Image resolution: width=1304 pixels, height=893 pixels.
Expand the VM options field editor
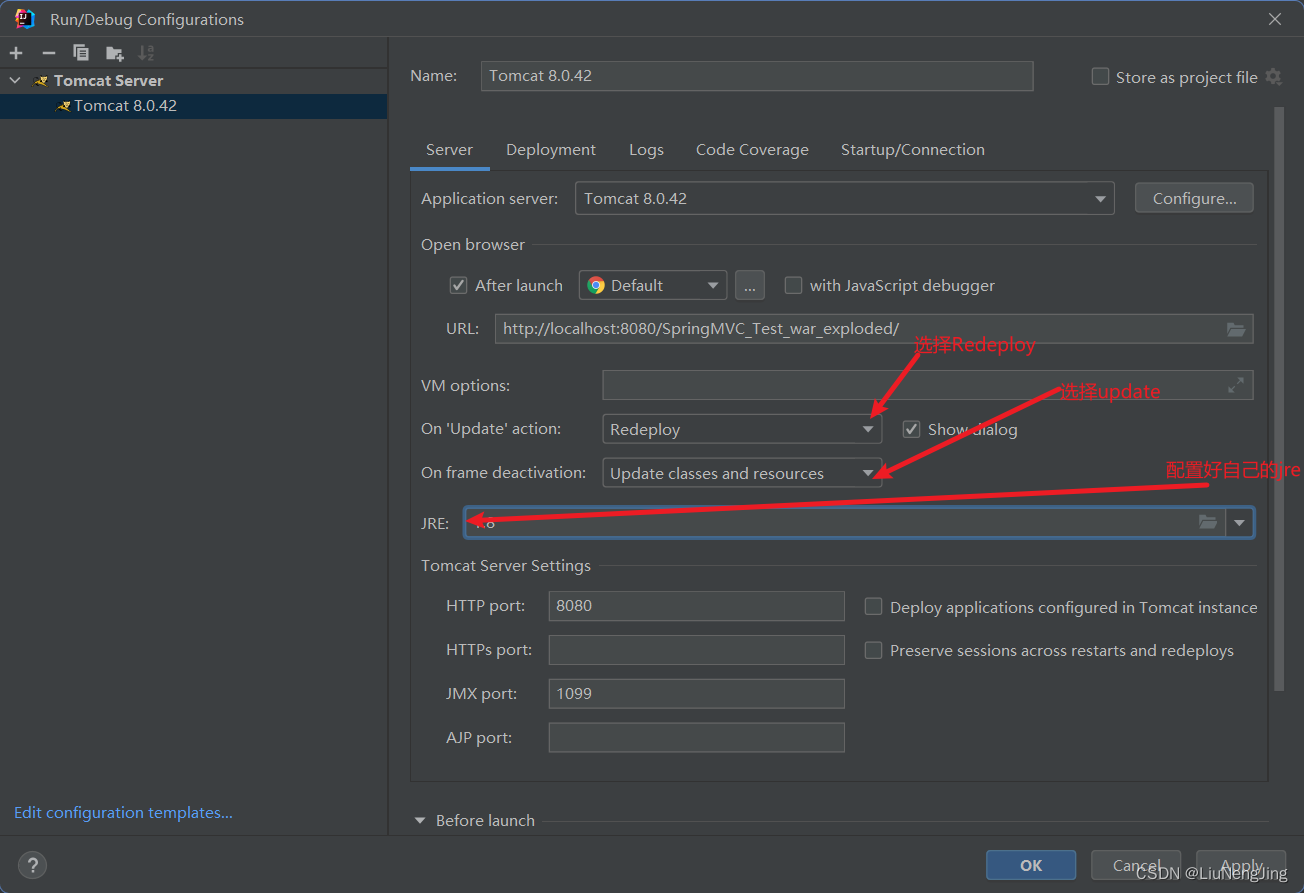[x=1236, y=385]
